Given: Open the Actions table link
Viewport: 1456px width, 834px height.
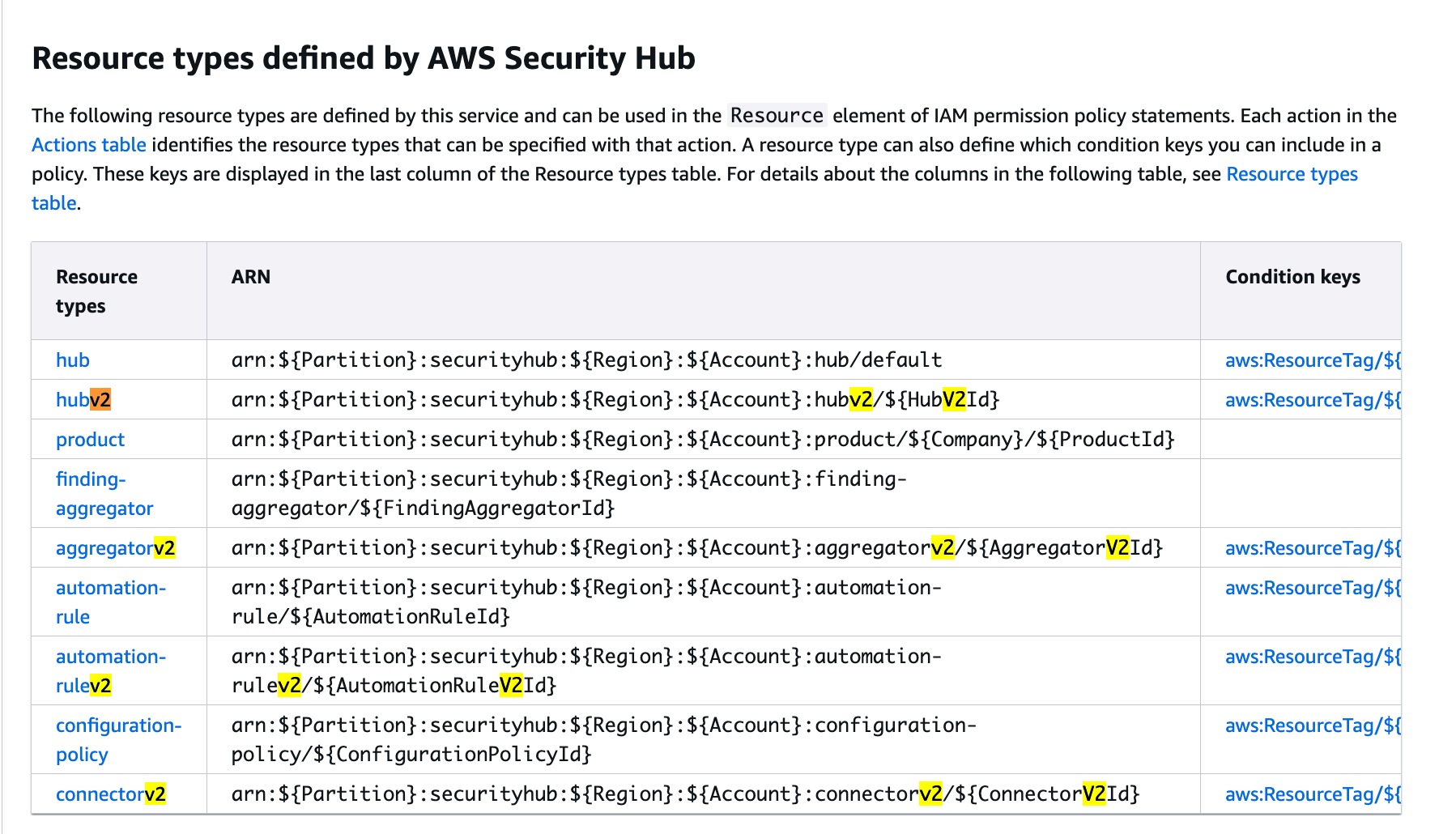Looking at the screenshot, I should click(x=89, y=145).
